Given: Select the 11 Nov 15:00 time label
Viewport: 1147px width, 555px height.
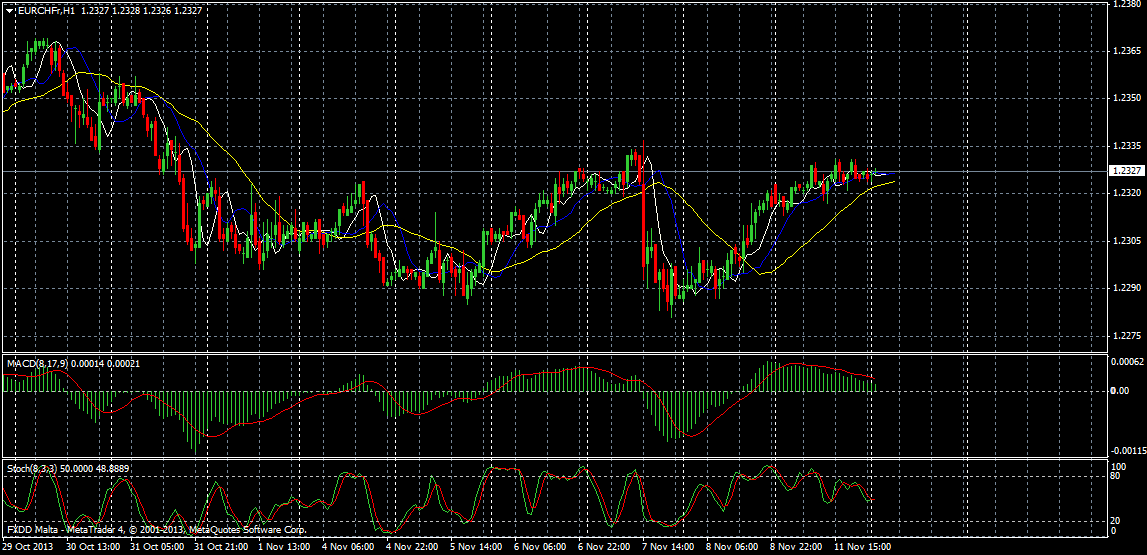Looking at the screenshot, I should (x=862, y=548).
